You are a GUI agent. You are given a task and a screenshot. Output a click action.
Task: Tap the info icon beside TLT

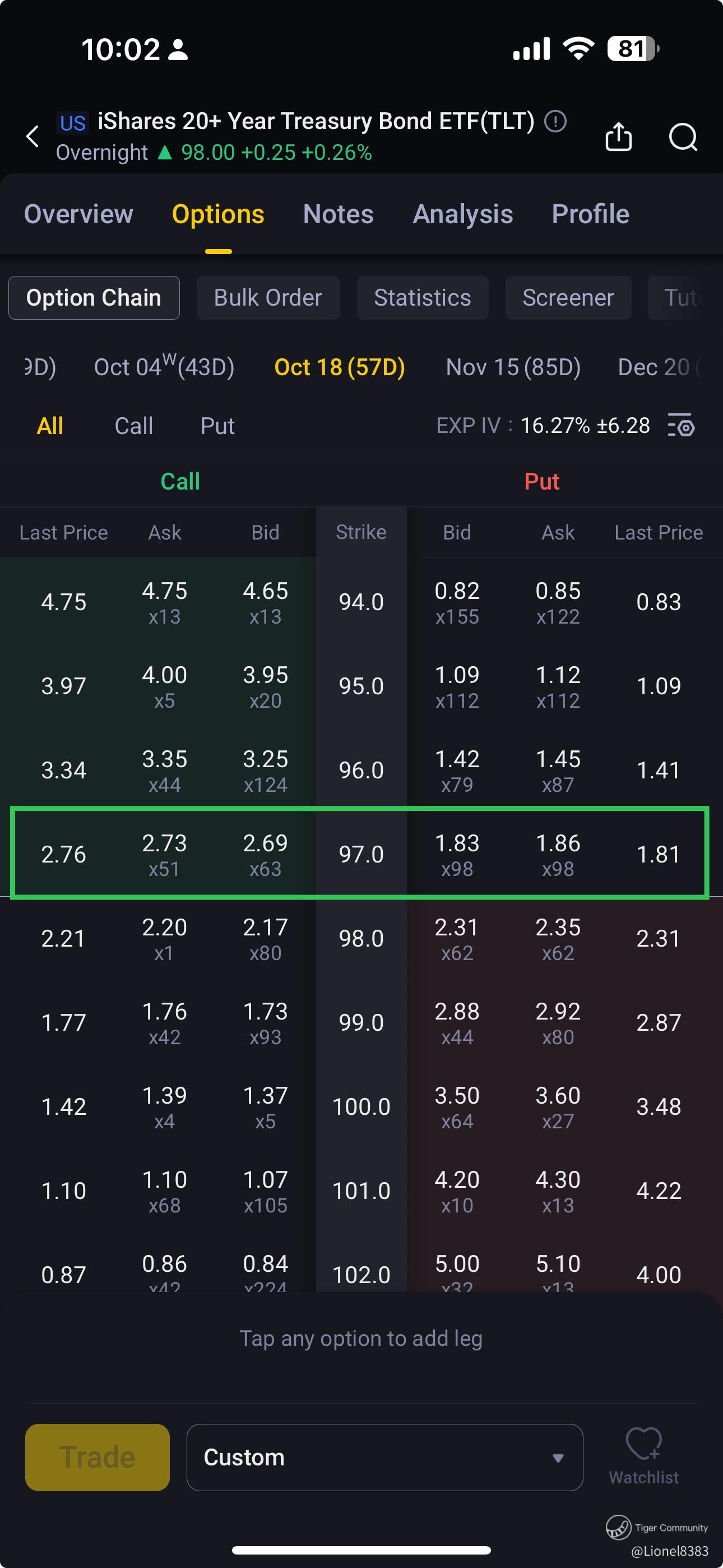pos(555,121)
